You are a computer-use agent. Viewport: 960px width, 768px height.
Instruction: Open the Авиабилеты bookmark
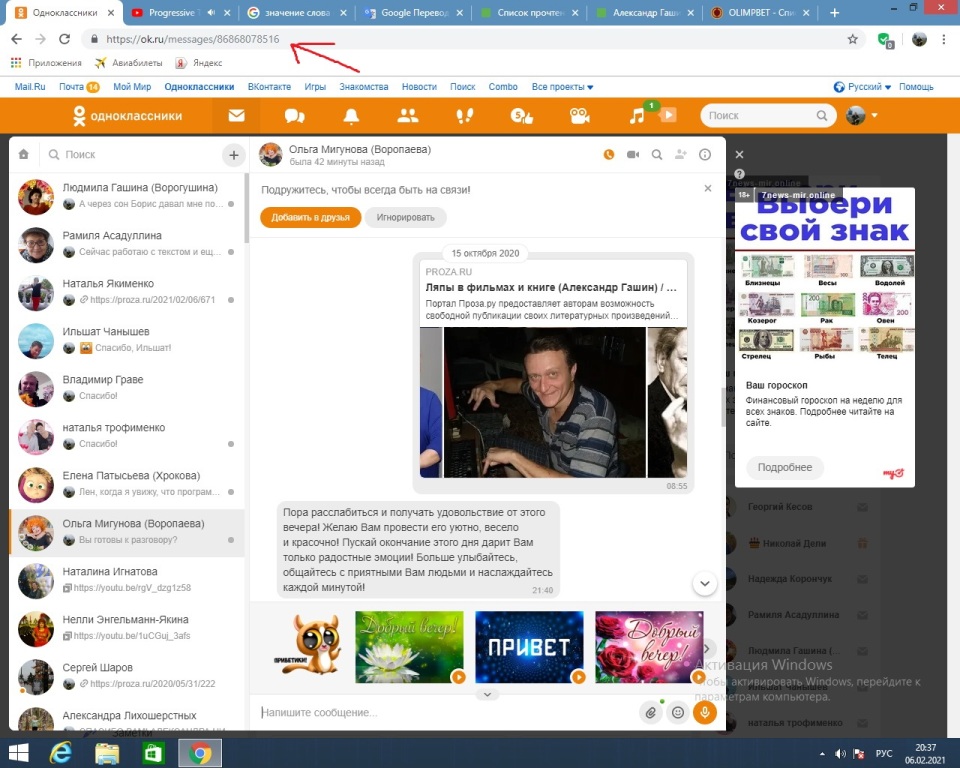pyautogui.click(x=129, y=62)
